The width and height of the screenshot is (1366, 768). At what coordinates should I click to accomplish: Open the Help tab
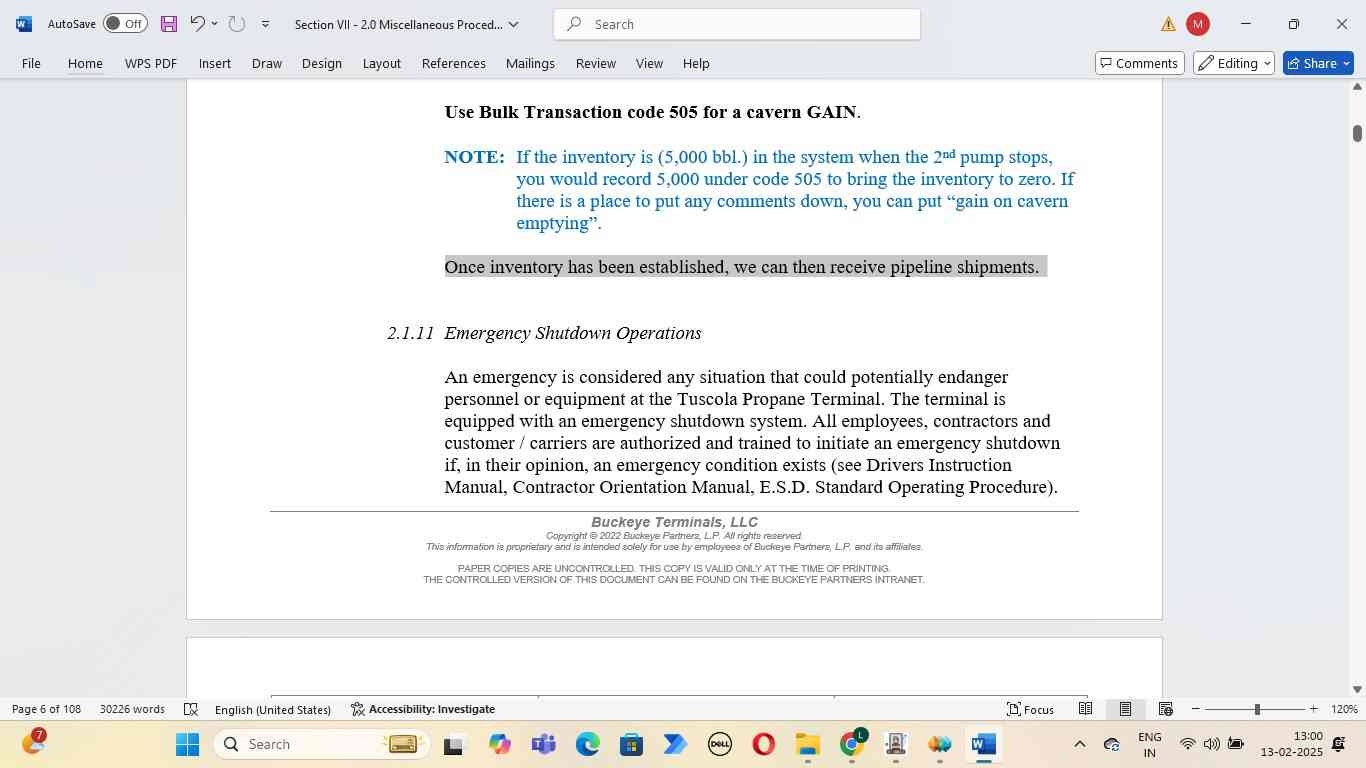pos(696,63)
